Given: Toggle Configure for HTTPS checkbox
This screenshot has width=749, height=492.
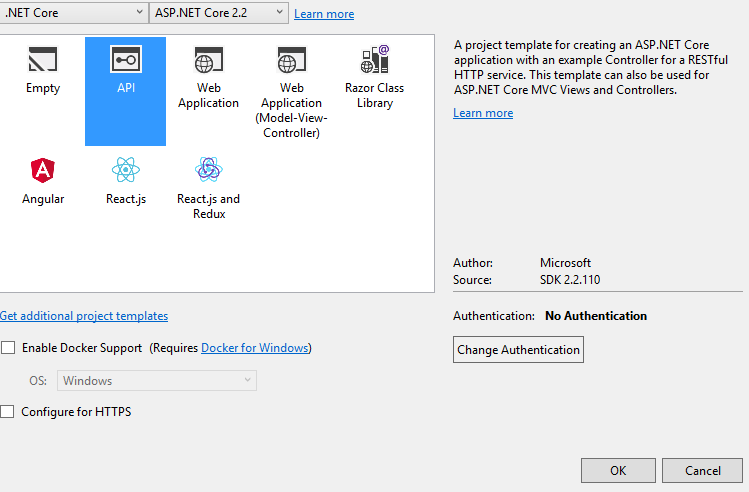Looking at the screenshot, I should (x=7, y=412).
